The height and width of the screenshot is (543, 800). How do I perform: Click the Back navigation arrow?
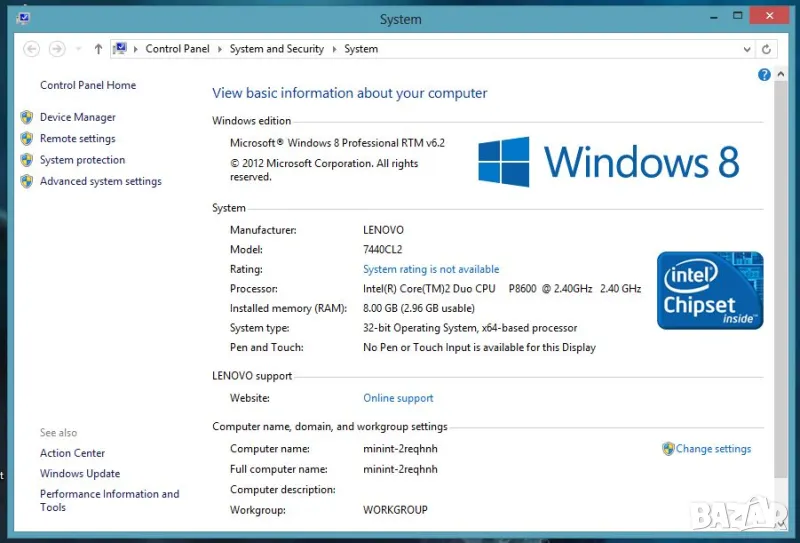tap(31, 49)
